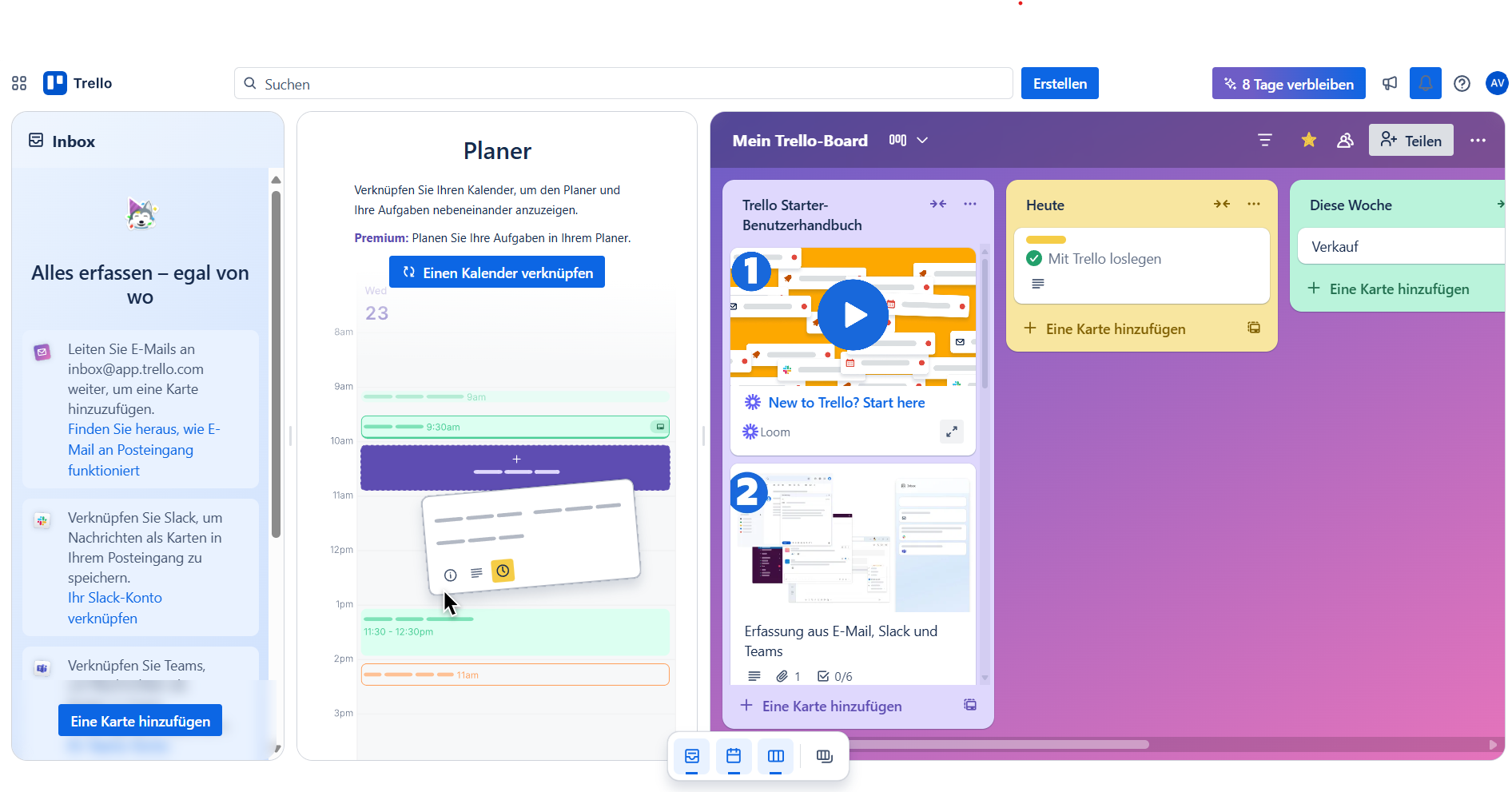Click 8 Tage verbleiben trial button
Image resolution: width=1512 pixels, height=792 pixels.
1288,83
